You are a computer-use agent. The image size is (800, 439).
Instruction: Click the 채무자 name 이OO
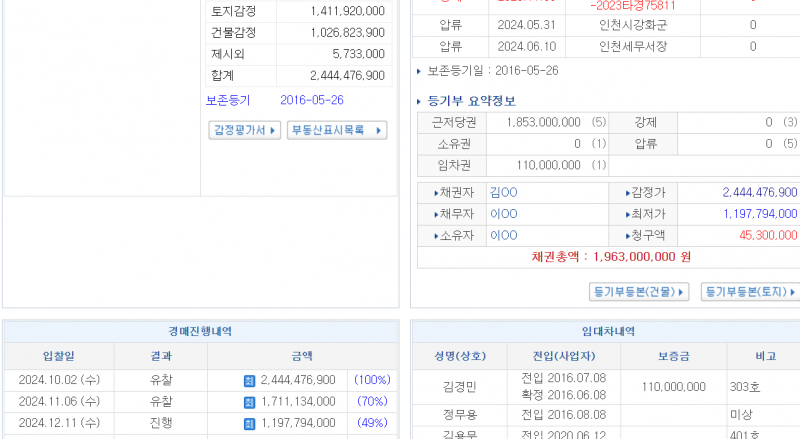pos(503,214)
